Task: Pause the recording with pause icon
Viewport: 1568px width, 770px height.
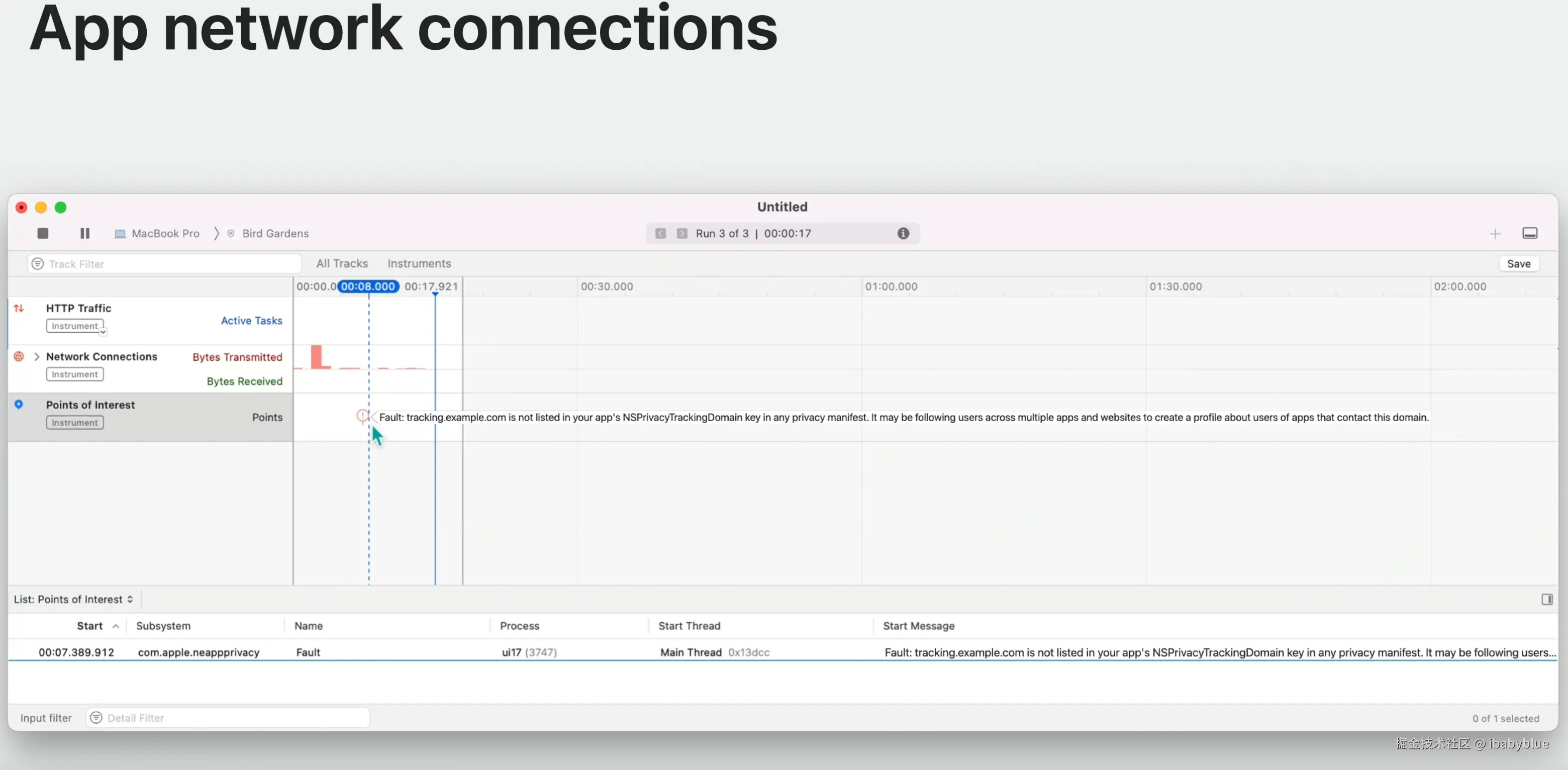Action: 84,233
